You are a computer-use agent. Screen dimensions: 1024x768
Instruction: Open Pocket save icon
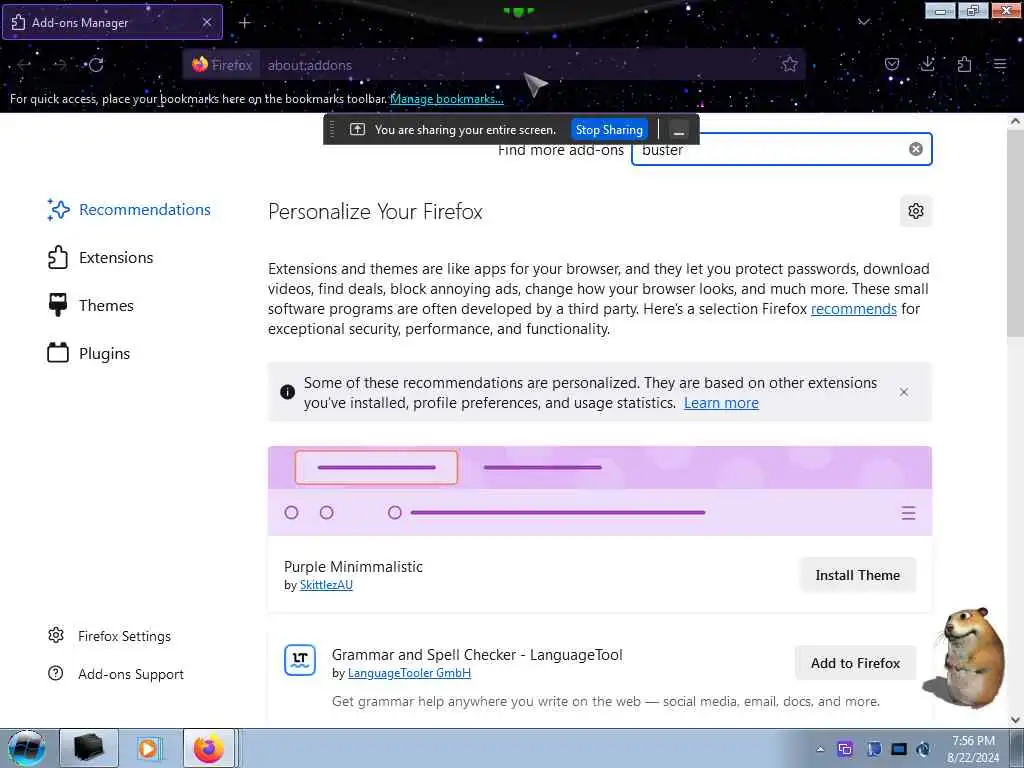coord(891,64)
